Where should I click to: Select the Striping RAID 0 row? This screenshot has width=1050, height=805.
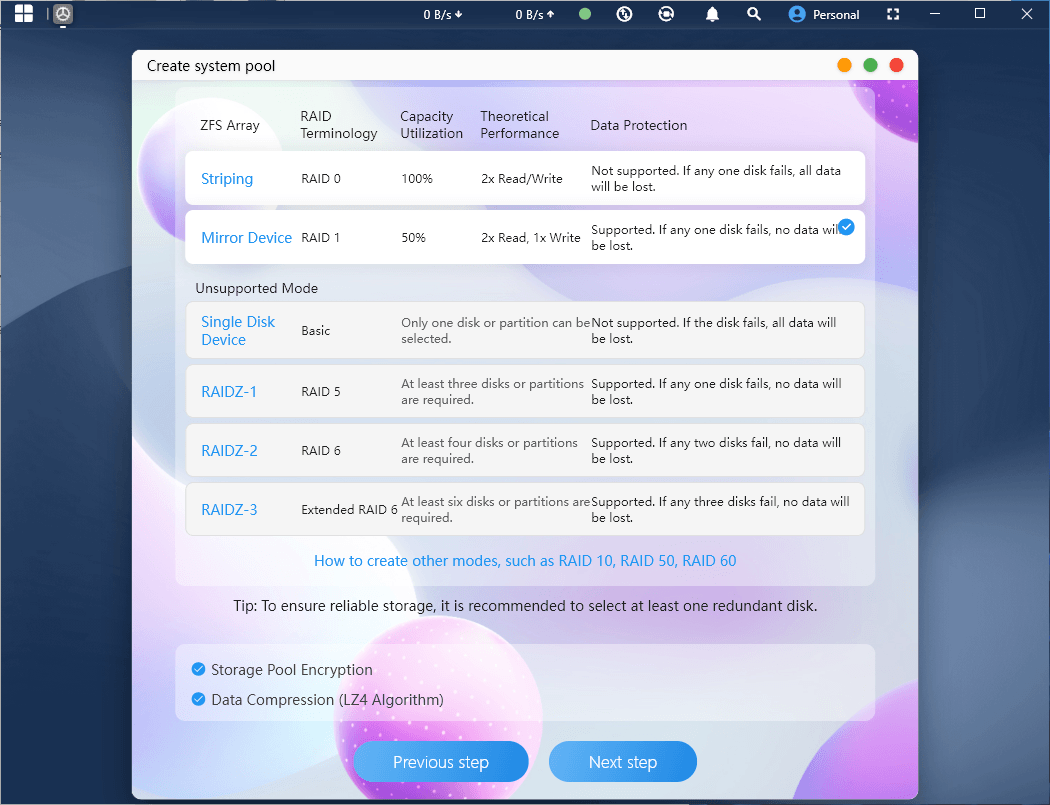tap(524, 178)
